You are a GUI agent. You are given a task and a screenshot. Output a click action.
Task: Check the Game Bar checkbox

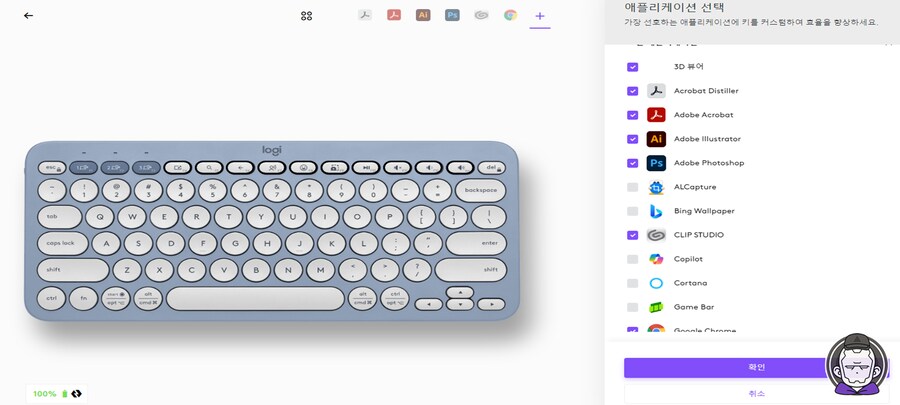coord(633,307)
